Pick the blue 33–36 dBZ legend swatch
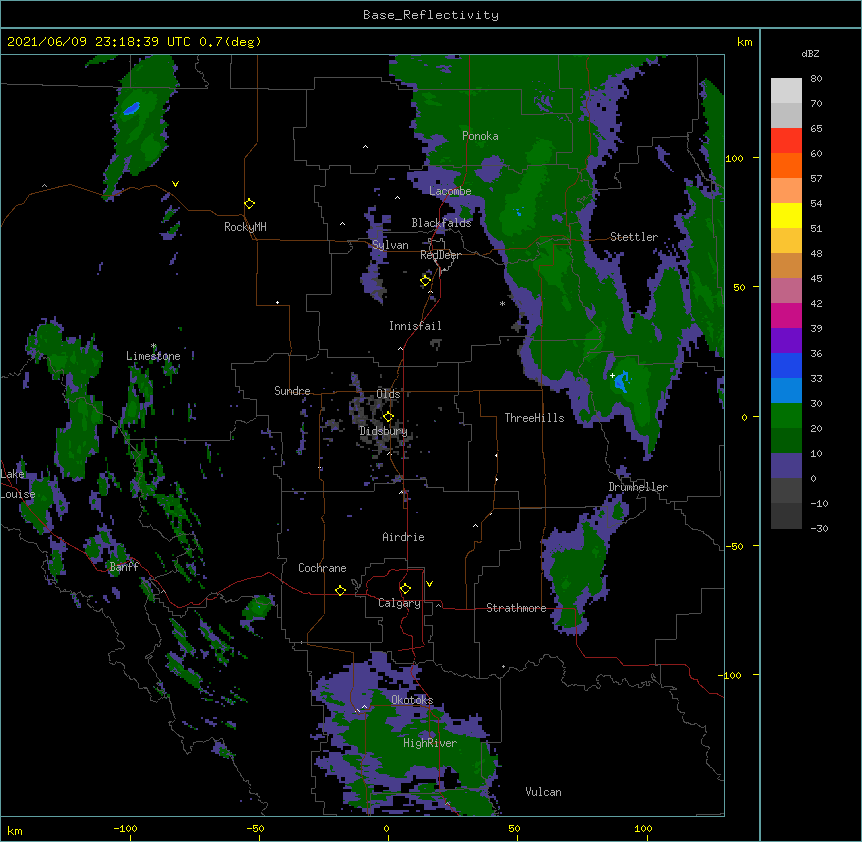Viewport: 862px width, 842px height. coord(786,365)
